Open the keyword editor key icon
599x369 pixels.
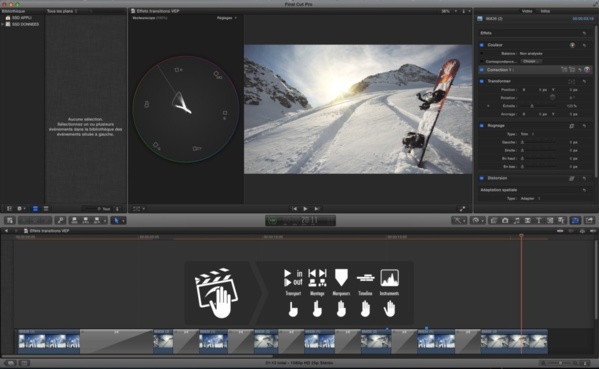60,220
